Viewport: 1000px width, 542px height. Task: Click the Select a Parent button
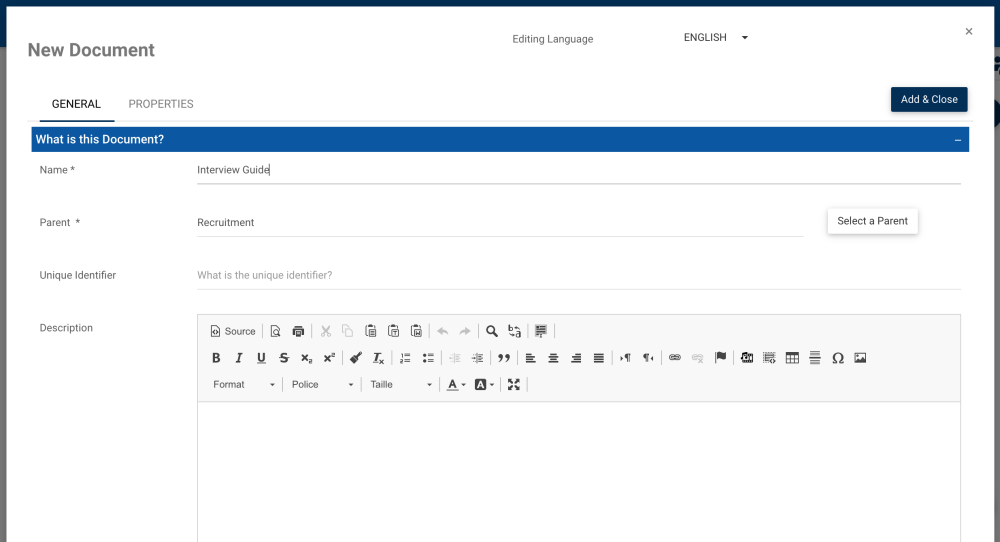click(872, 221)
